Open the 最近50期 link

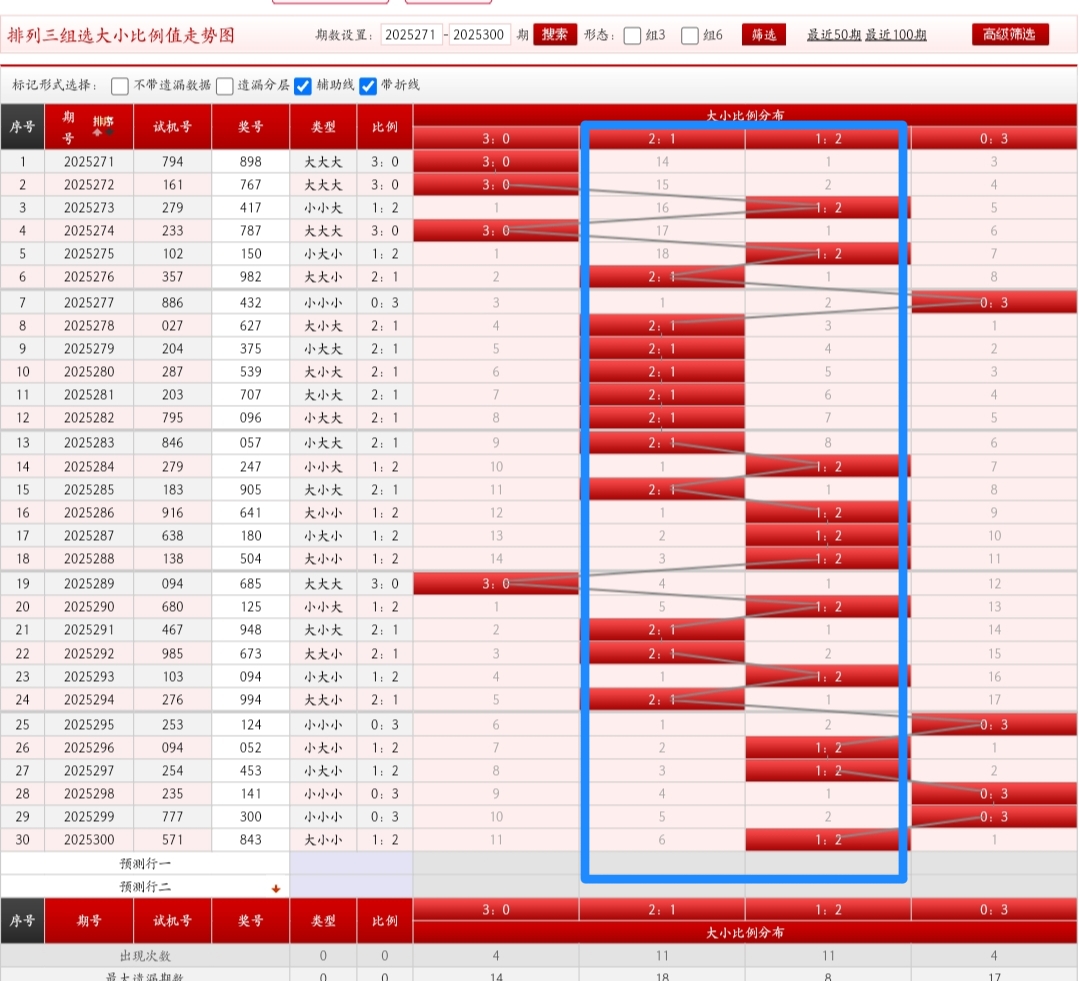(834, 34)
